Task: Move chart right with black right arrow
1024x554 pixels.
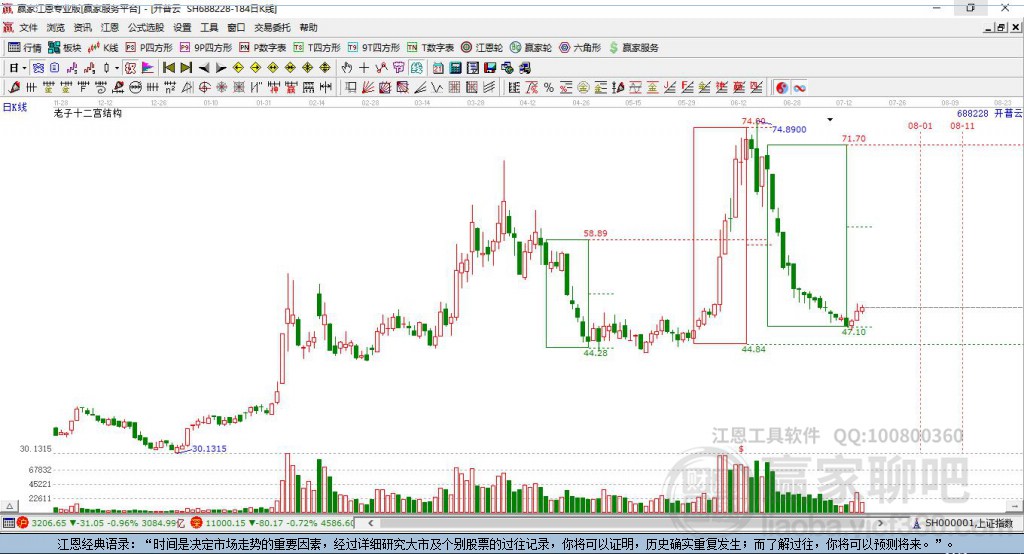Action: point(221,68)
